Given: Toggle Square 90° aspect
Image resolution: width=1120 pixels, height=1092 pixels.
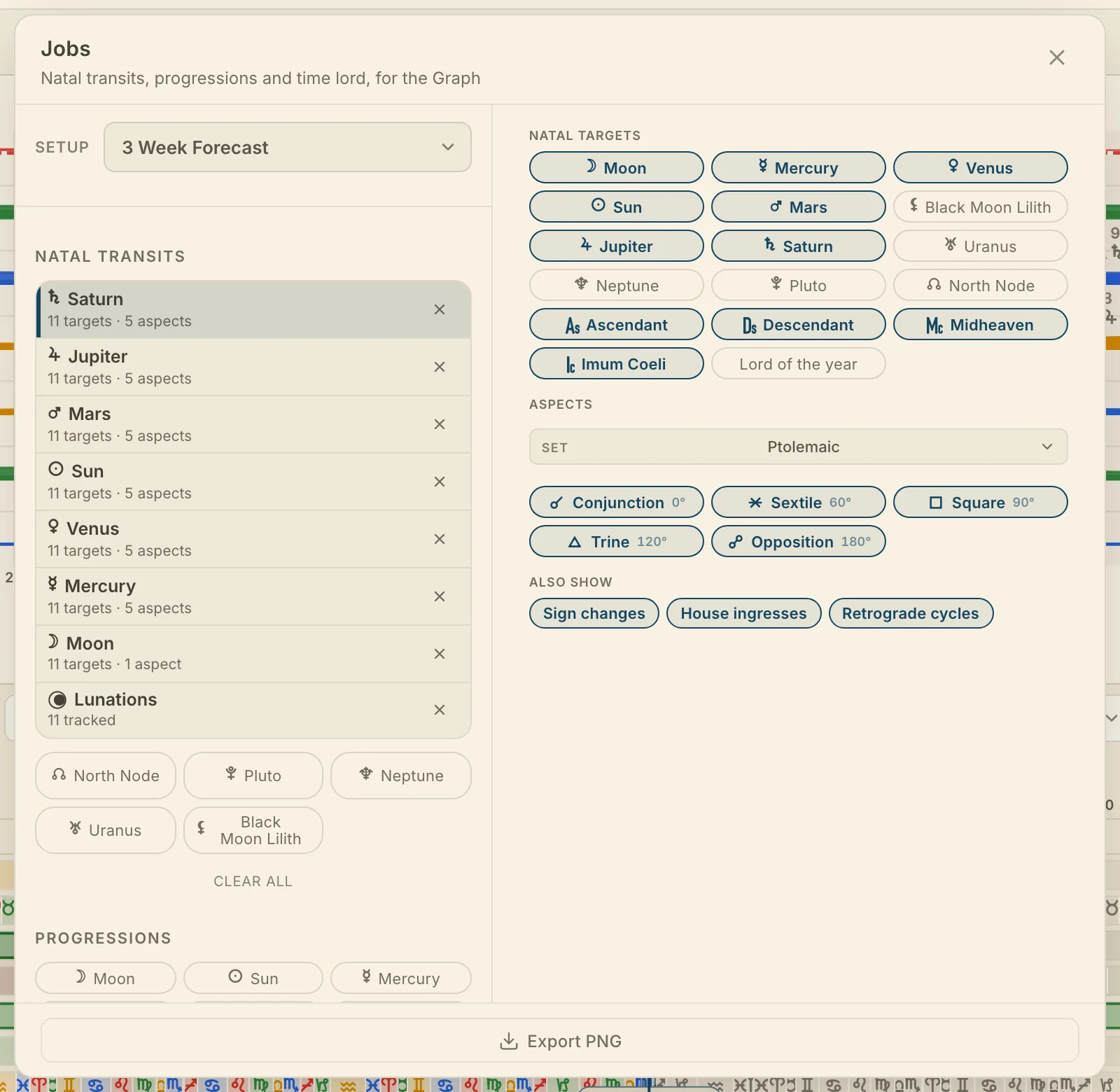Looking at the screenshot, I should click(x=981, y=502).
